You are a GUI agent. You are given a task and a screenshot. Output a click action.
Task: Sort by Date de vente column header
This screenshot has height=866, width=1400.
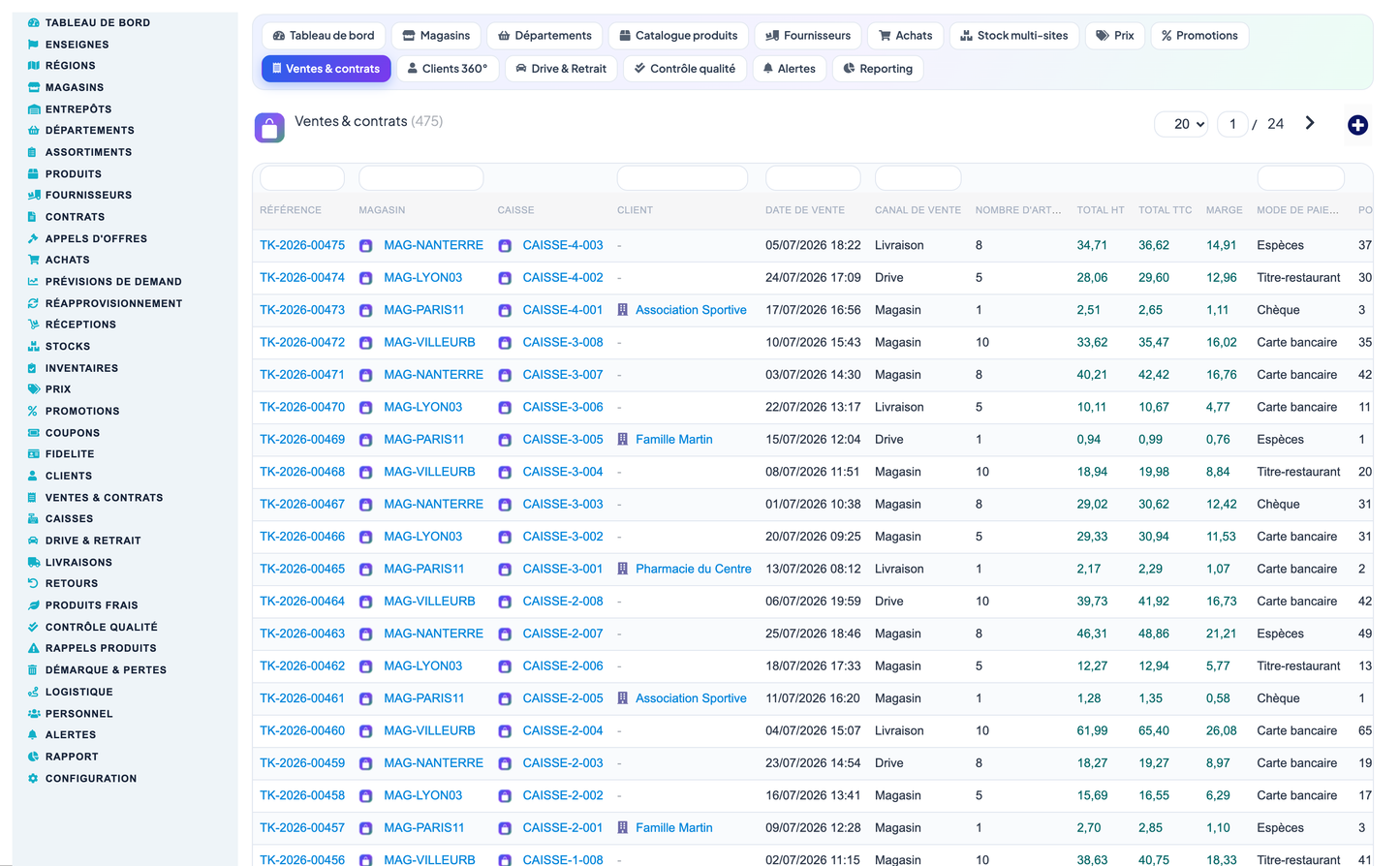805,210
